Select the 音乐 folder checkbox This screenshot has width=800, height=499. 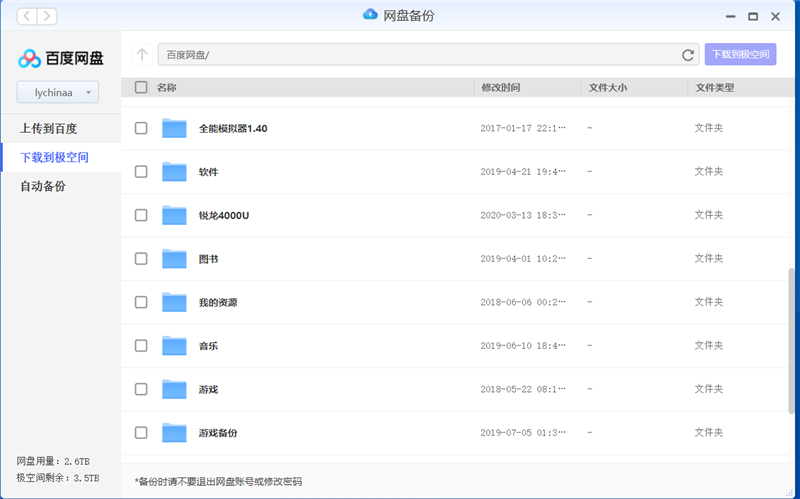point(141,345)
